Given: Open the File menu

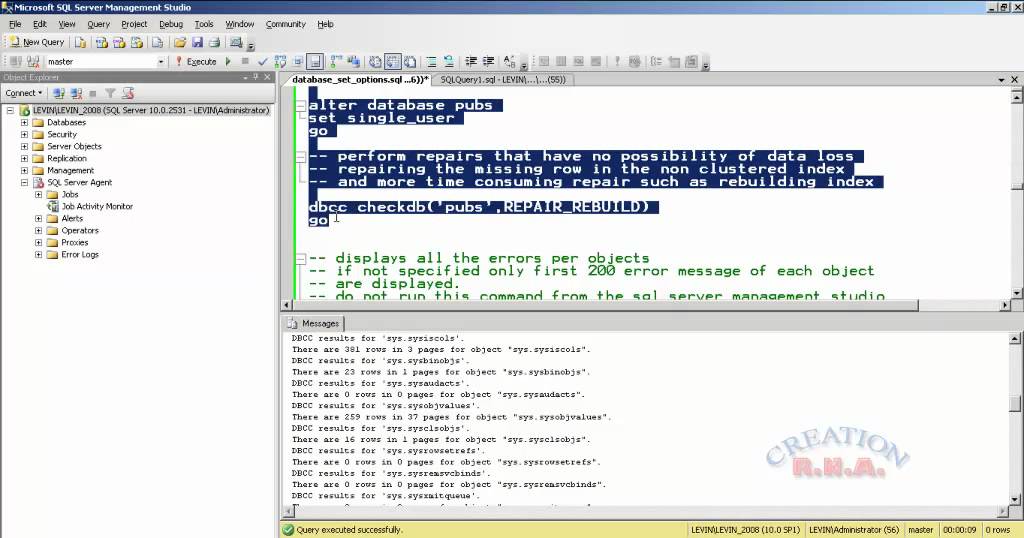Looking at the screenshot, I should coord(15,24).
